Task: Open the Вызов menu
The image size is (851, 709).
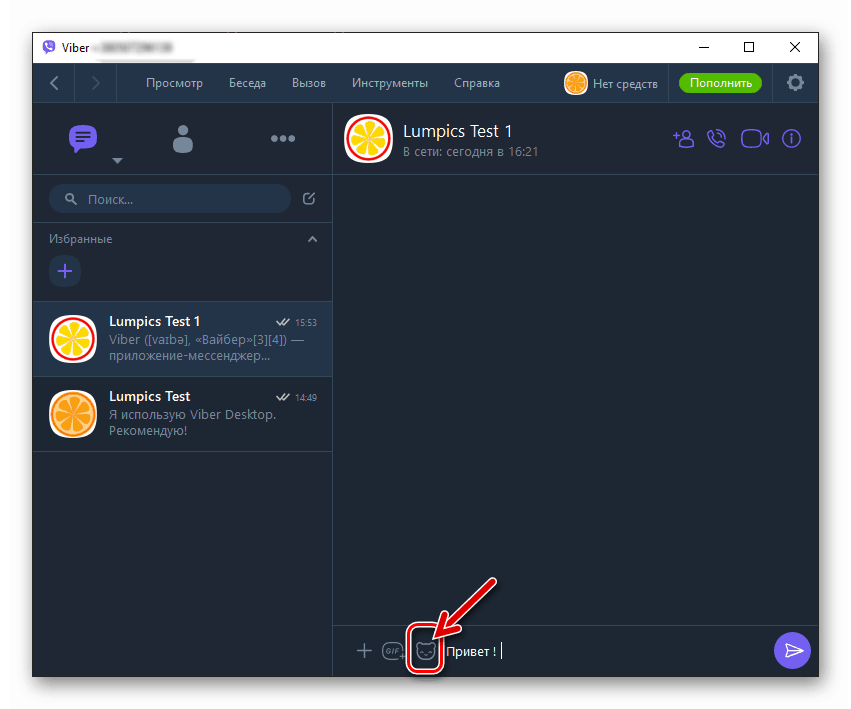Action: tap(309, 83)
